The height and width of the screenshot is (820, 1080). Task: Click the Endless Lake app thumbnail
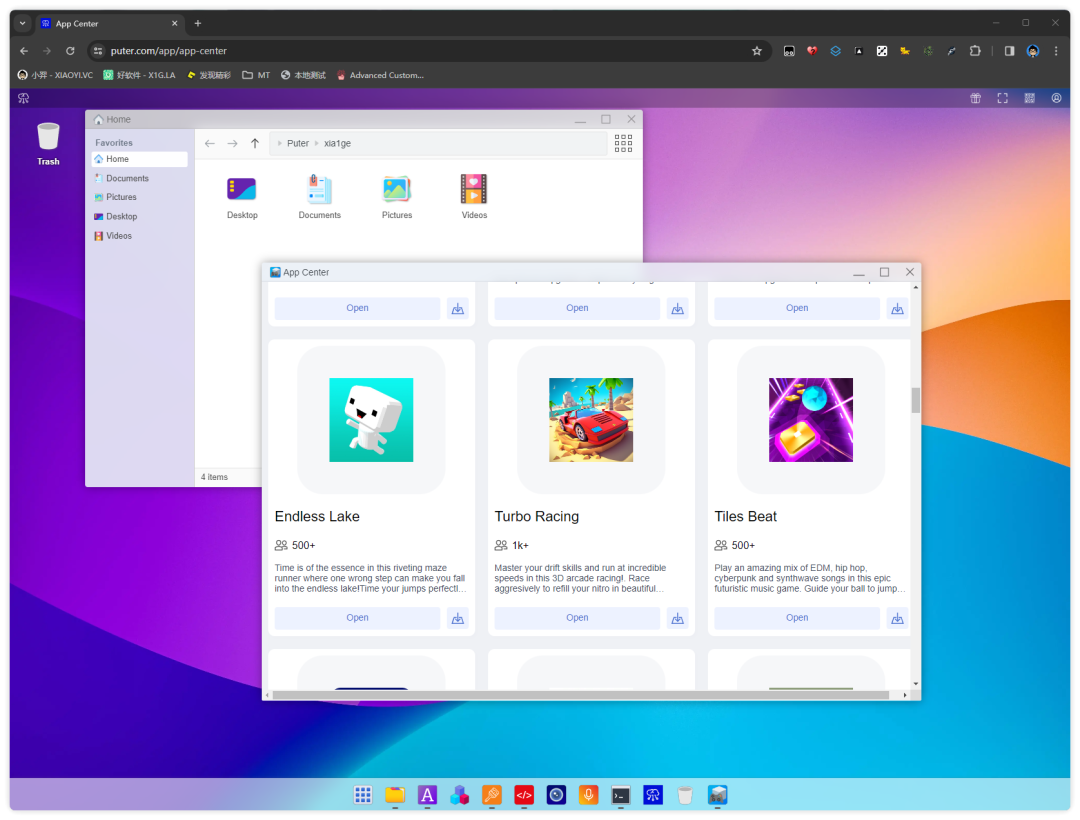click(x=371, y=420)
